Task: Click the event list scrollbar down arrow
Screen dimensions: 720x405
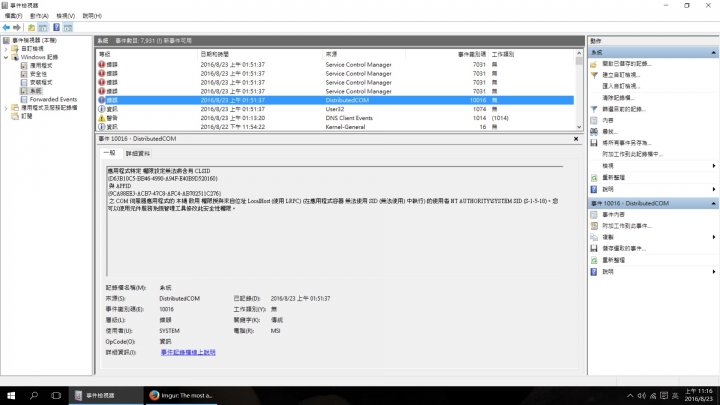Action: click(x=579, y=127)
